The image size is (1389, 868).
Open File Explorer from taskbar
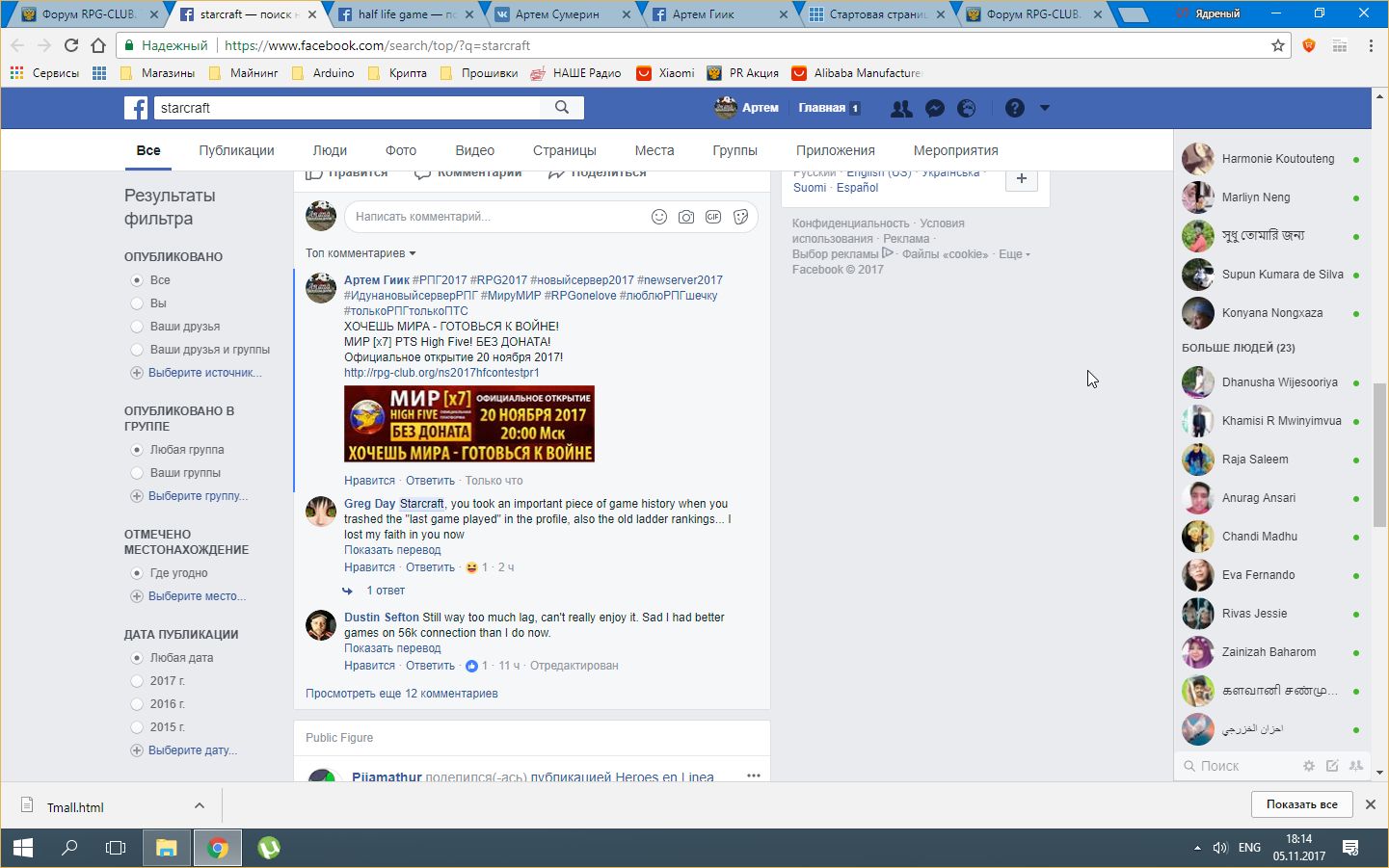coord(167,848)
